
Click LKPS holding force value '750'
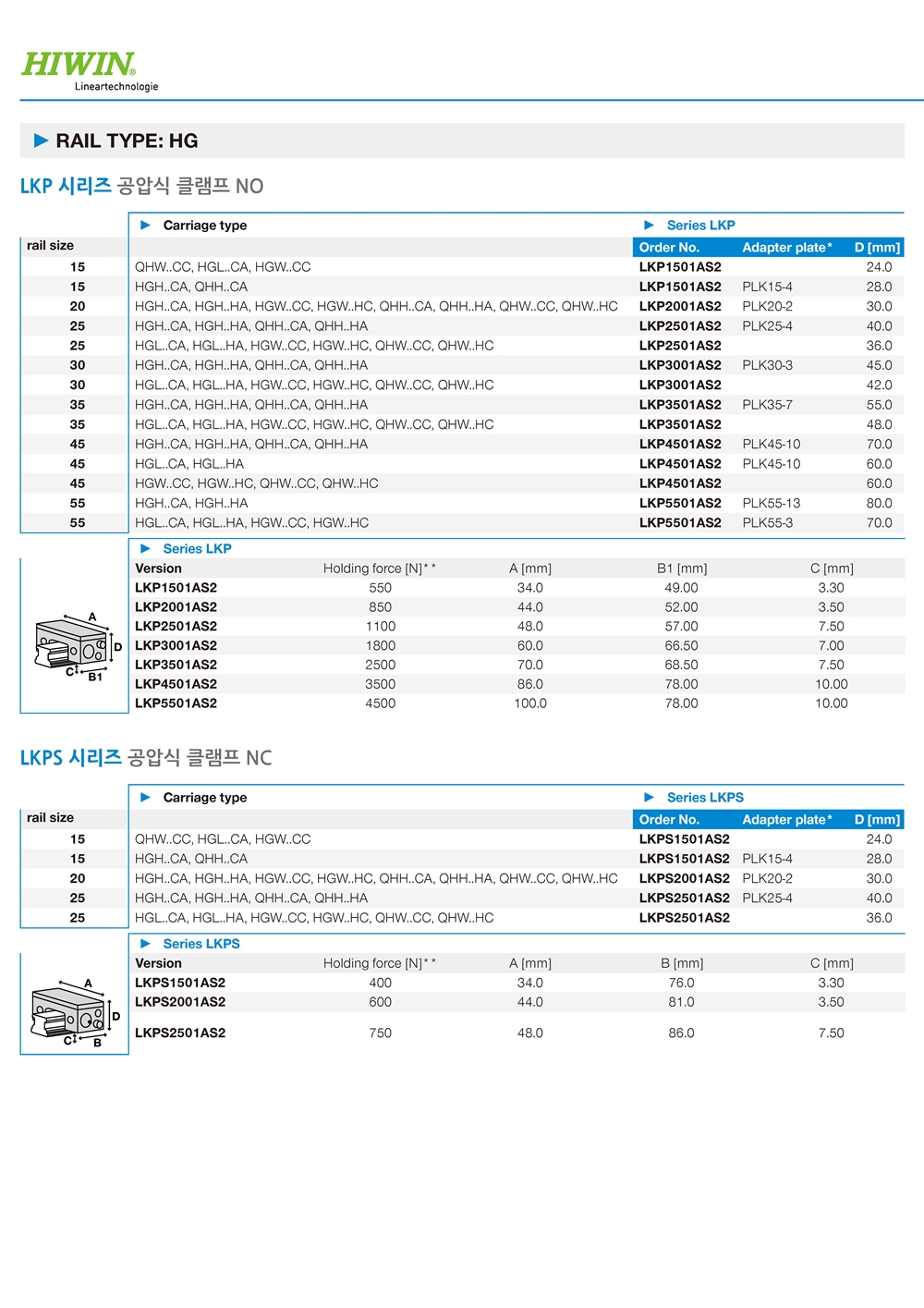[381, 1033]
